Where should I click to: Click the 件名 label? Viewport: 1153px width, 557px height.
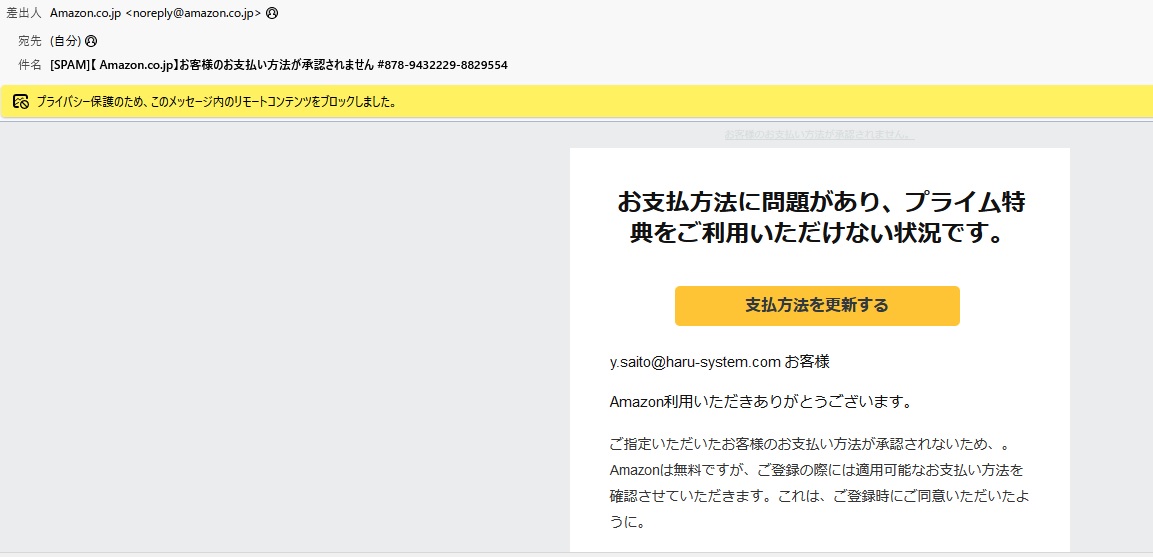[x=30, y=65]
